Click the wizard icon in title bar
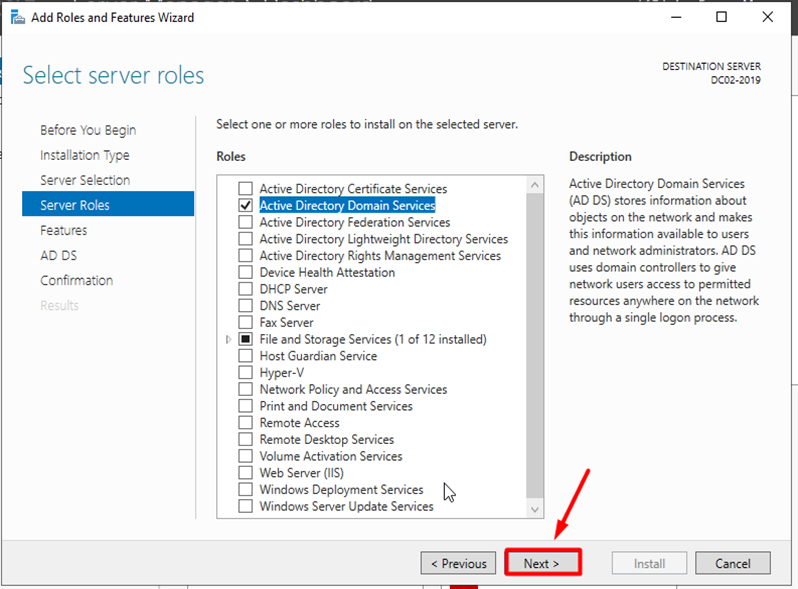798x589 pixels. [x=15, y=18]
